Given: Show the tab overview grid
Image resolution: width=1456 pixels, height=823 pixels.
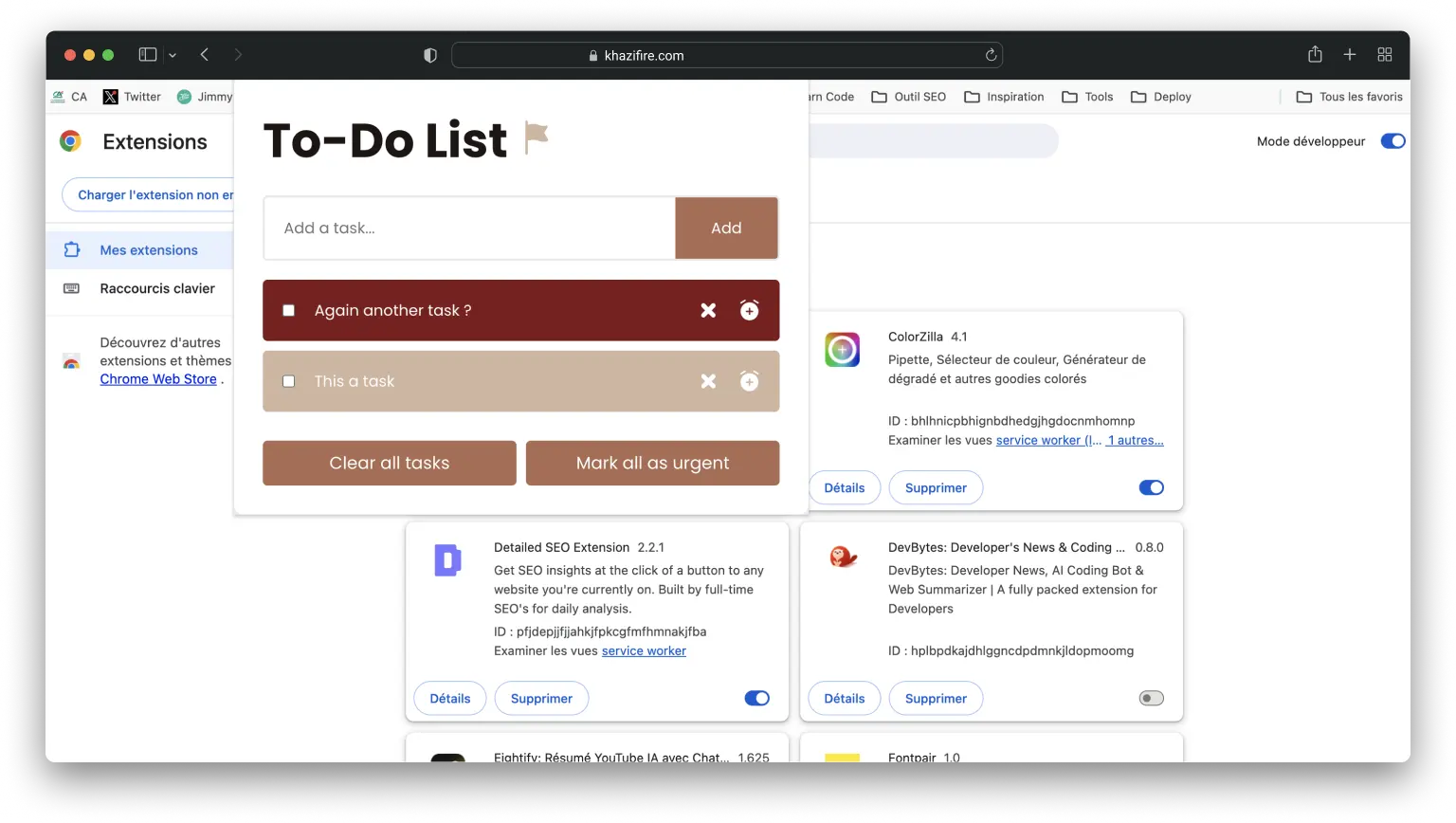Looking at the screenshot, I should pyautogui.click(x=1385, y=55).
